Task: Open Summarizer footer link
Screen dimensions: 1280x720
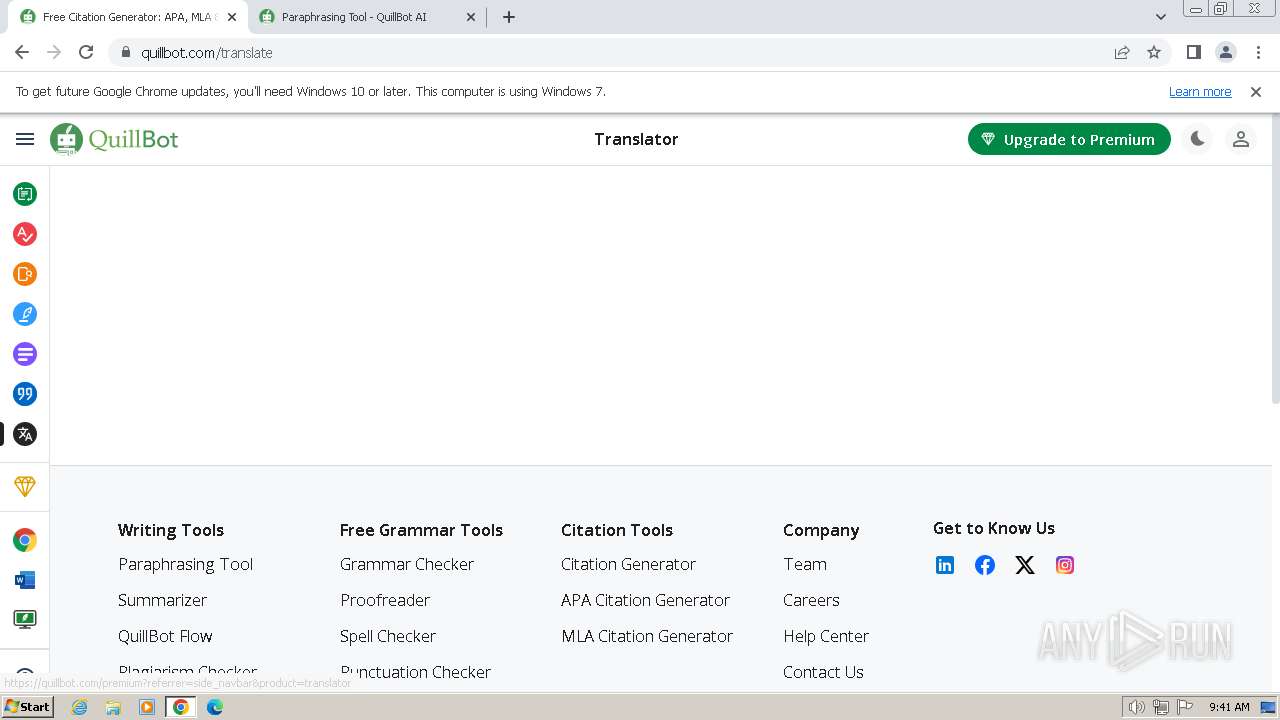Action: click(162, 600)
